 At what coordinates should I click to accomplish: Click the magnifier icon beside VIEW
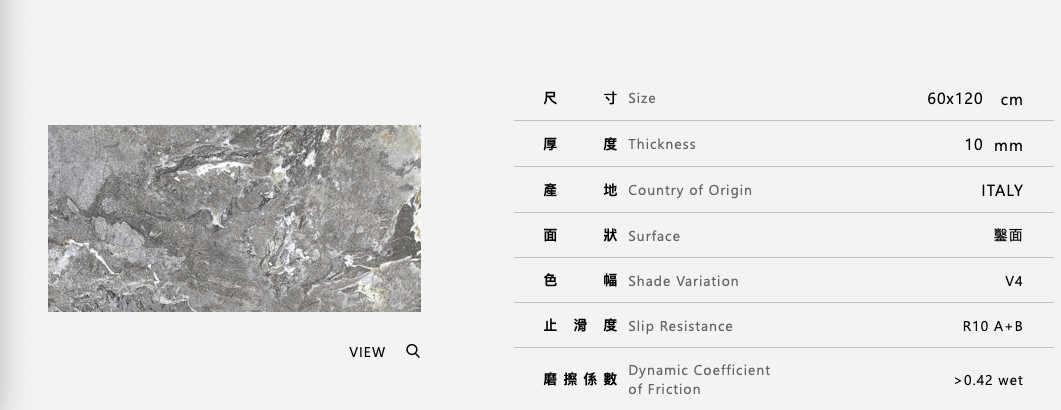pos(413,351)
